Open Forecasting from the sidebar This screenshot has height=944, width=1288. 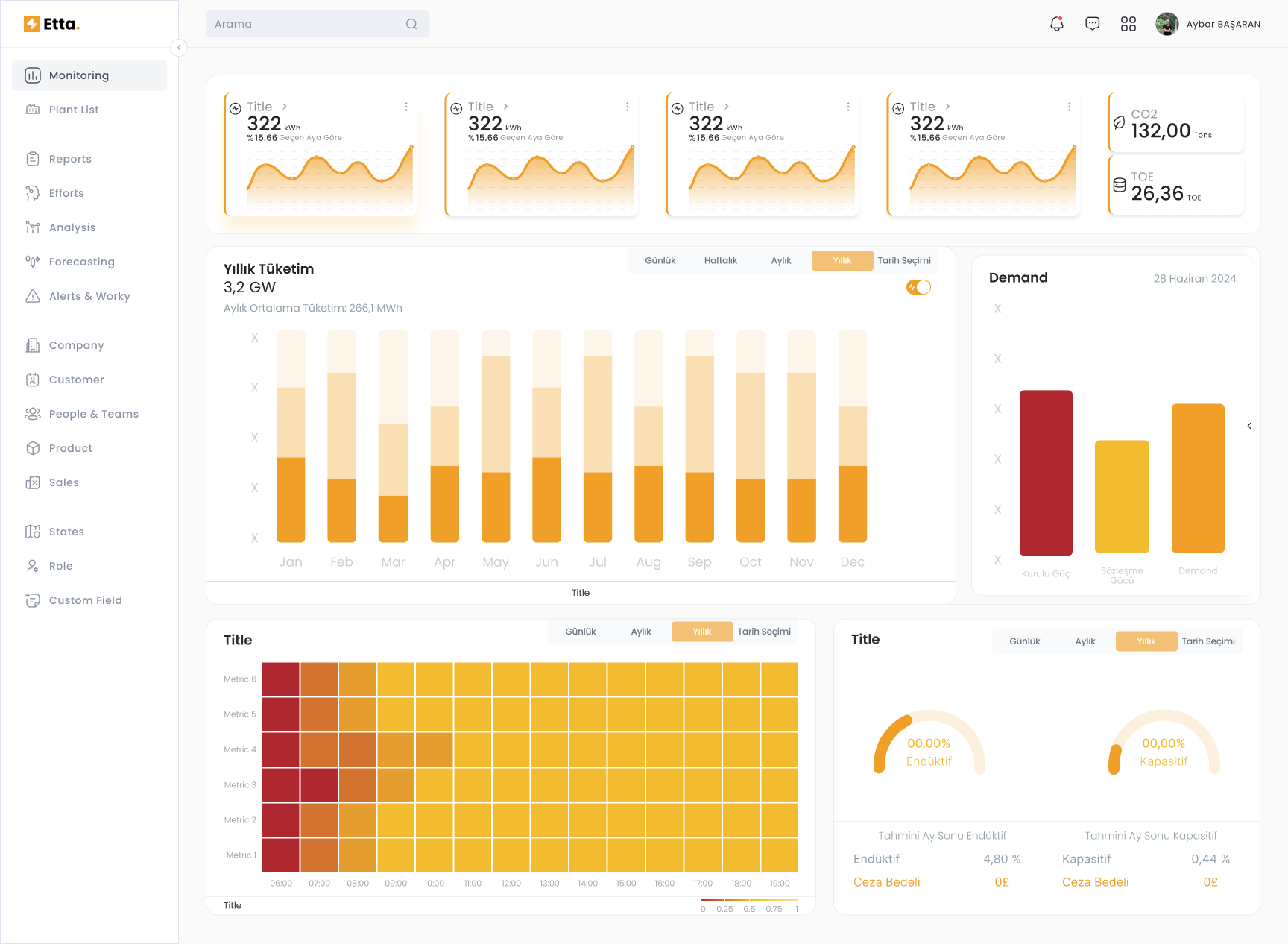pos(81,262)
